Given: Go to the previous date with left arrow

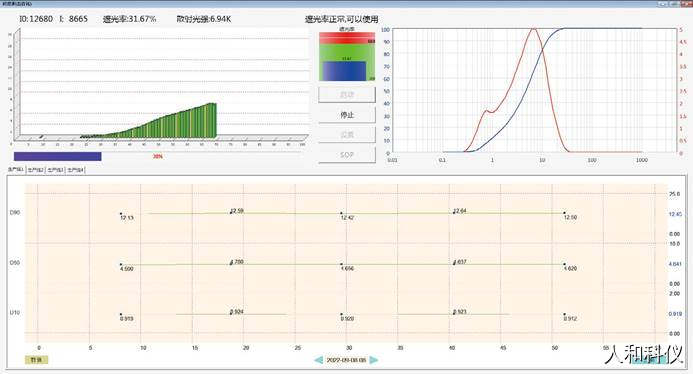Looking at the screenshot, I should 318,360.
